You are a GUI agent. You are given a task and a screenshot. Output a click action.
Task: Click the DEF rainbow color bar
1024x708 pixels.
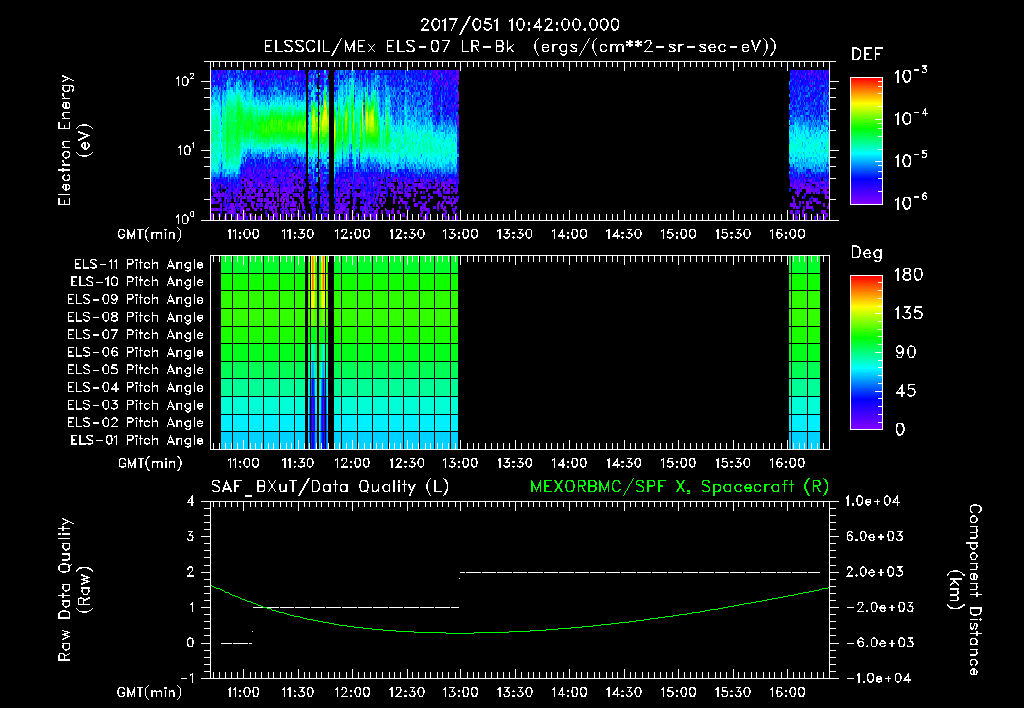click(x=866, y=140)
